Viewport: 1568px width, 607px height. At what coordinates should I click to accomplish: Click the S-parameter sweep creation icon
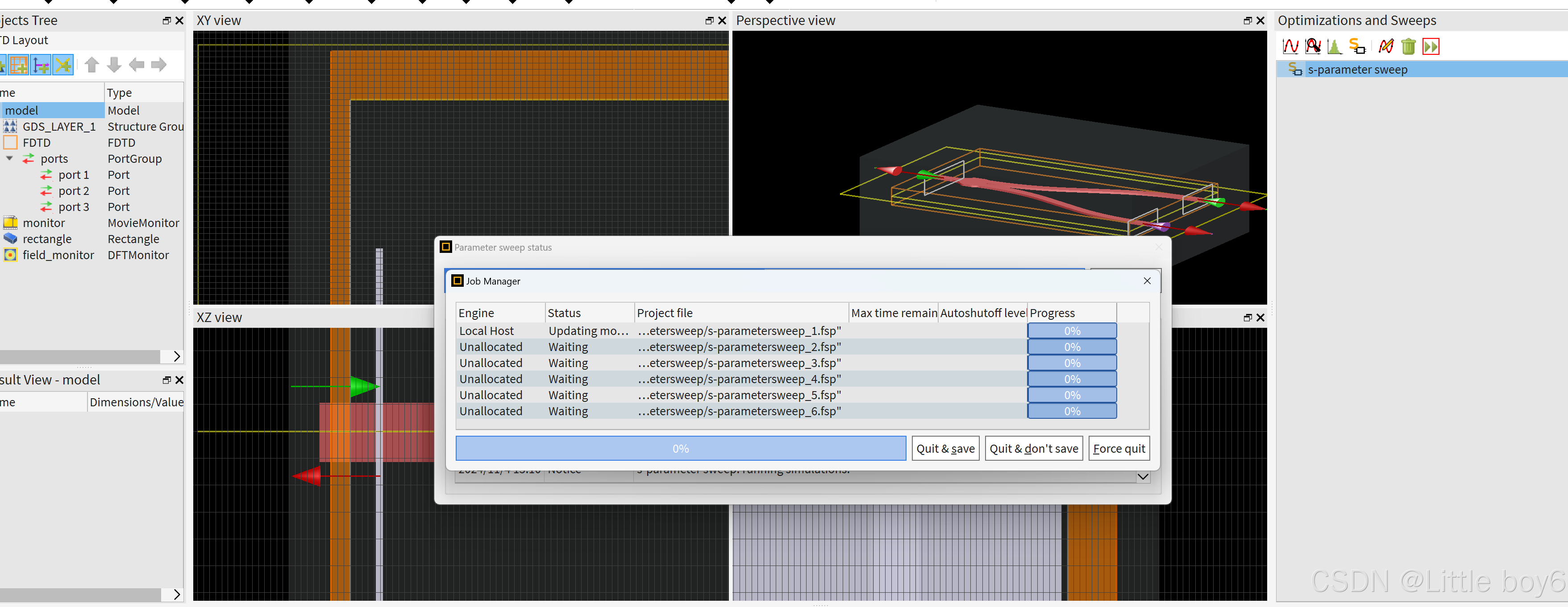coord(1357,46)
